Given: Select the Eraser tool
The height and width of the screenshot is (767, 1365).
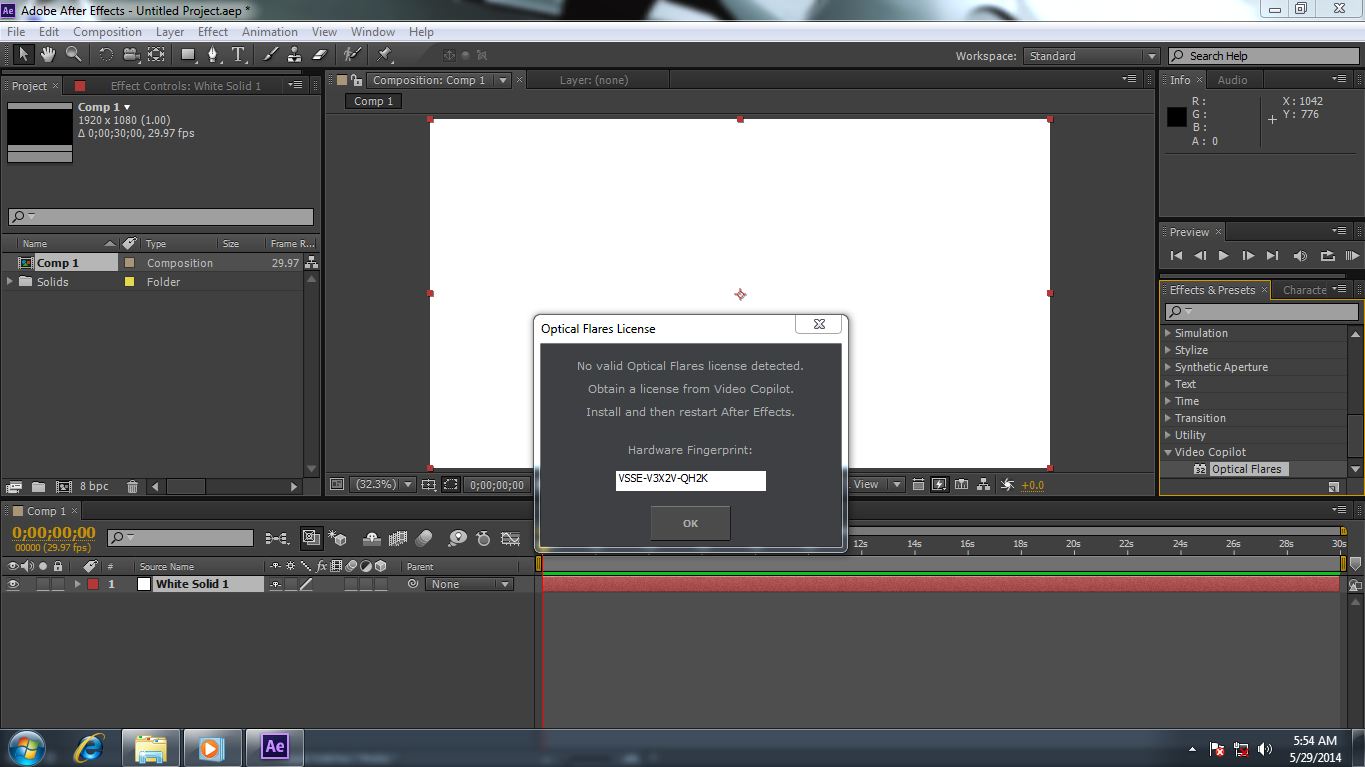Looking at the screenshot, I should click(320, 55).
